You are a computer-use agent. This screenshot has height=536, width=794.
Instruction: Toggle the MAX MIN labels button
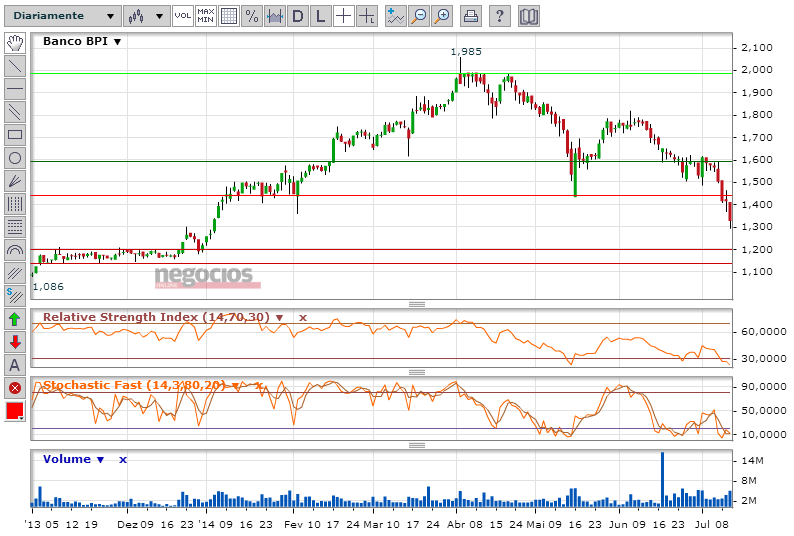coord(206,16)
